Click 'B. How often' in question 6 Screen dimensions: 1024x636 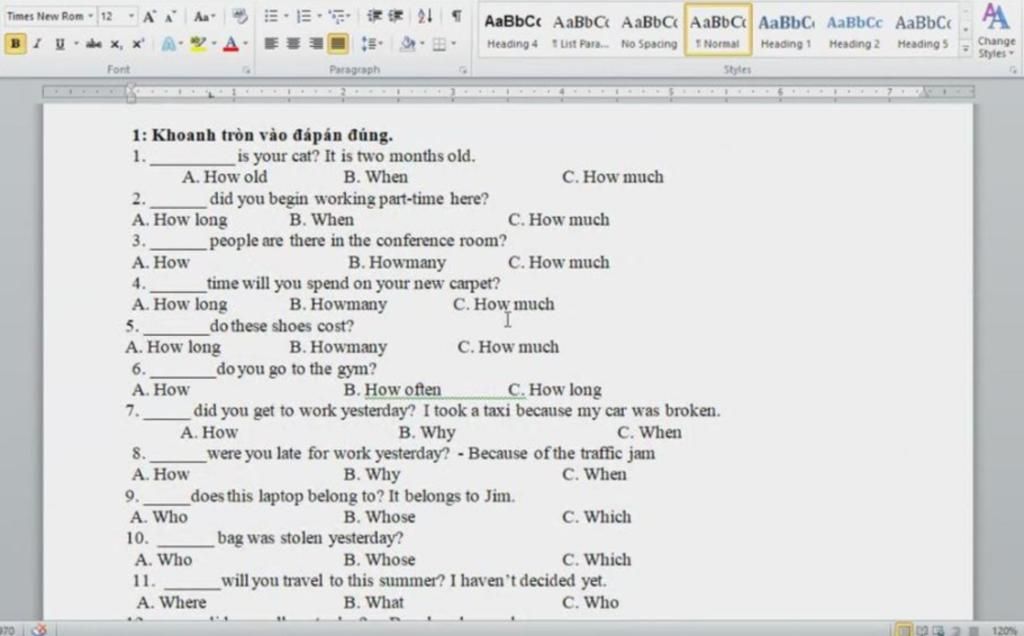click(392, 390)
